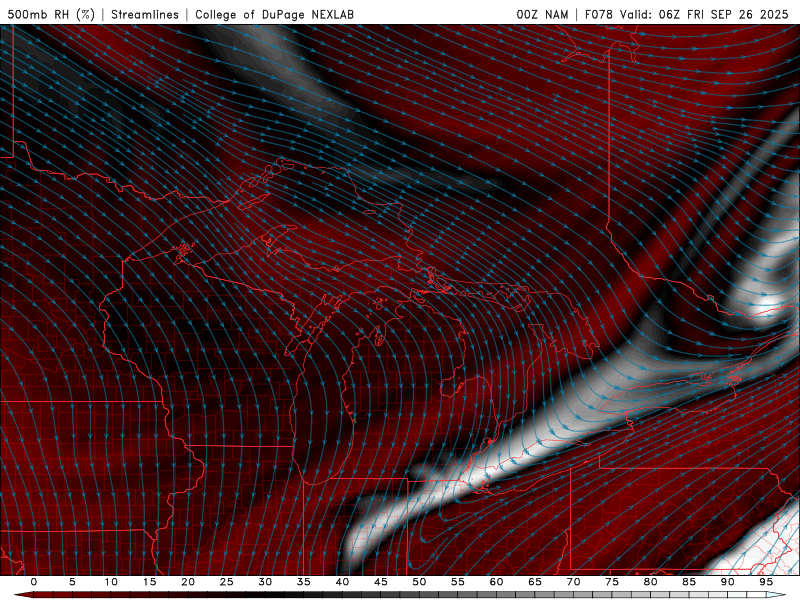Click the '500mb RH (%)' title text
800x600 pixels.
coord(51,14)
